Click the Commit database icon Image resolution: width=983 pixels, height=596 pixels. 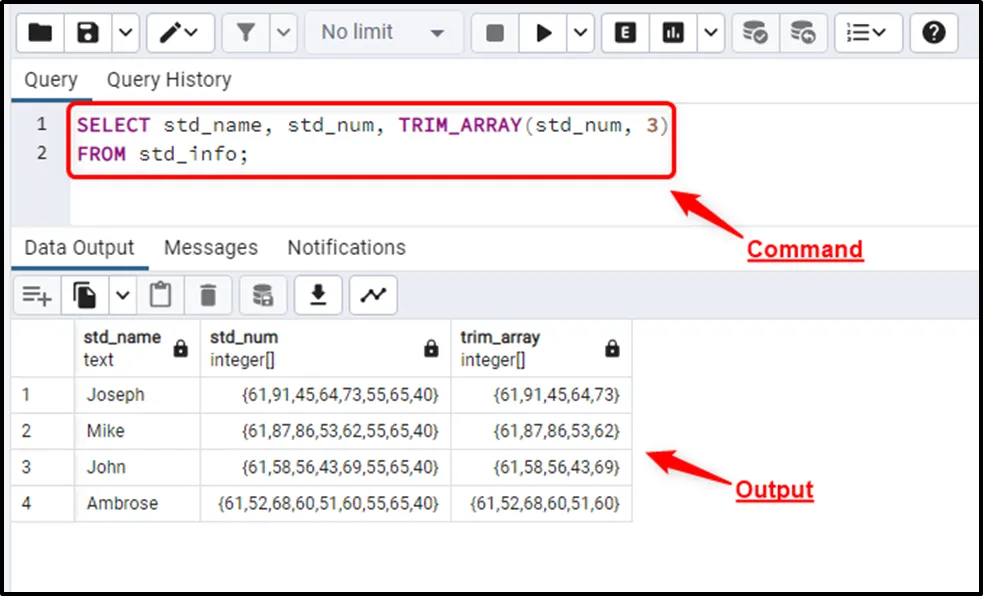tap(755, 33)
